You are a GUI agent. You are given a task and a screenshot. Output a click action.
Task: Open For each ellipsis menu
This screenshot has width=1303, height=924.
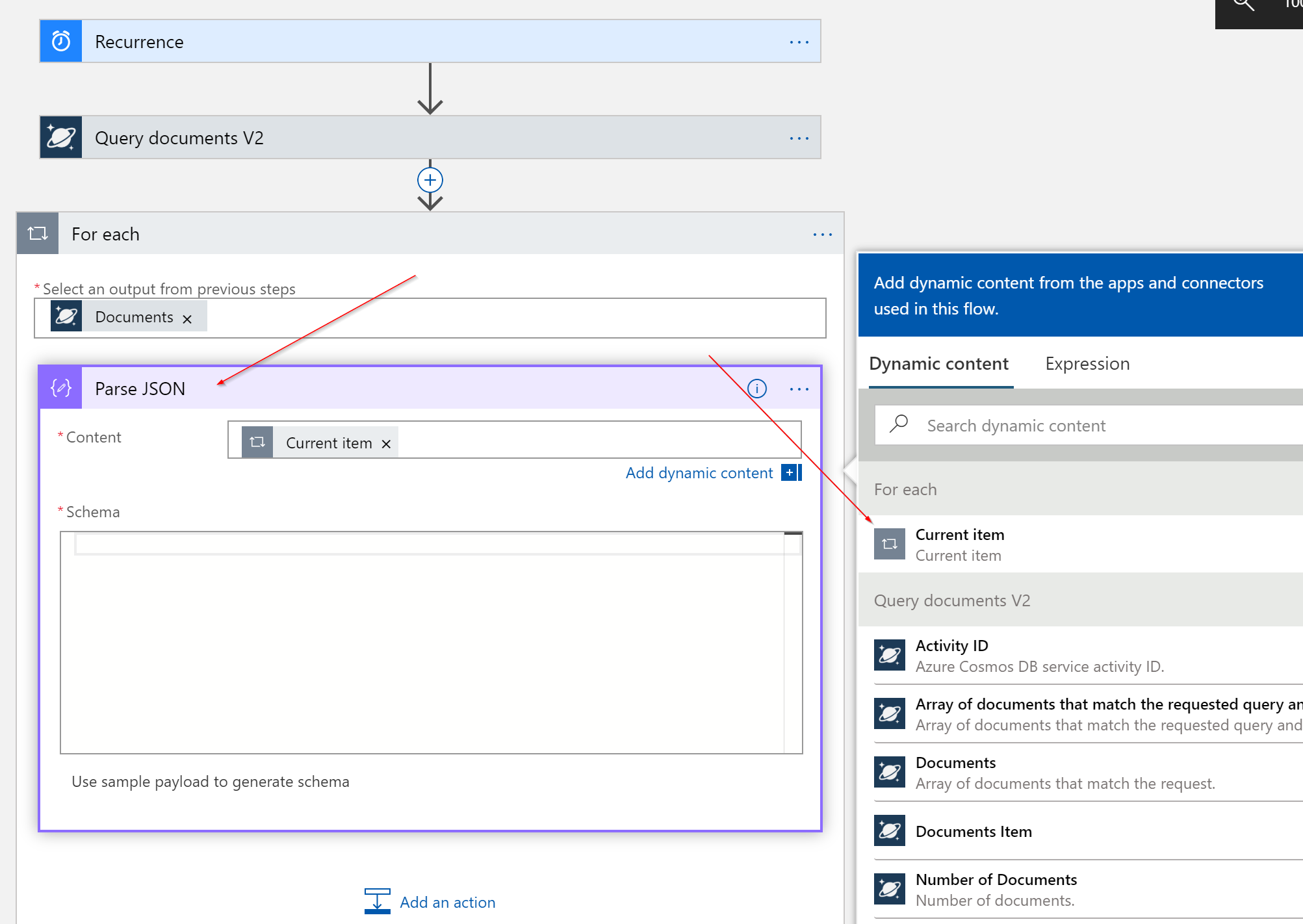point(822,235)
